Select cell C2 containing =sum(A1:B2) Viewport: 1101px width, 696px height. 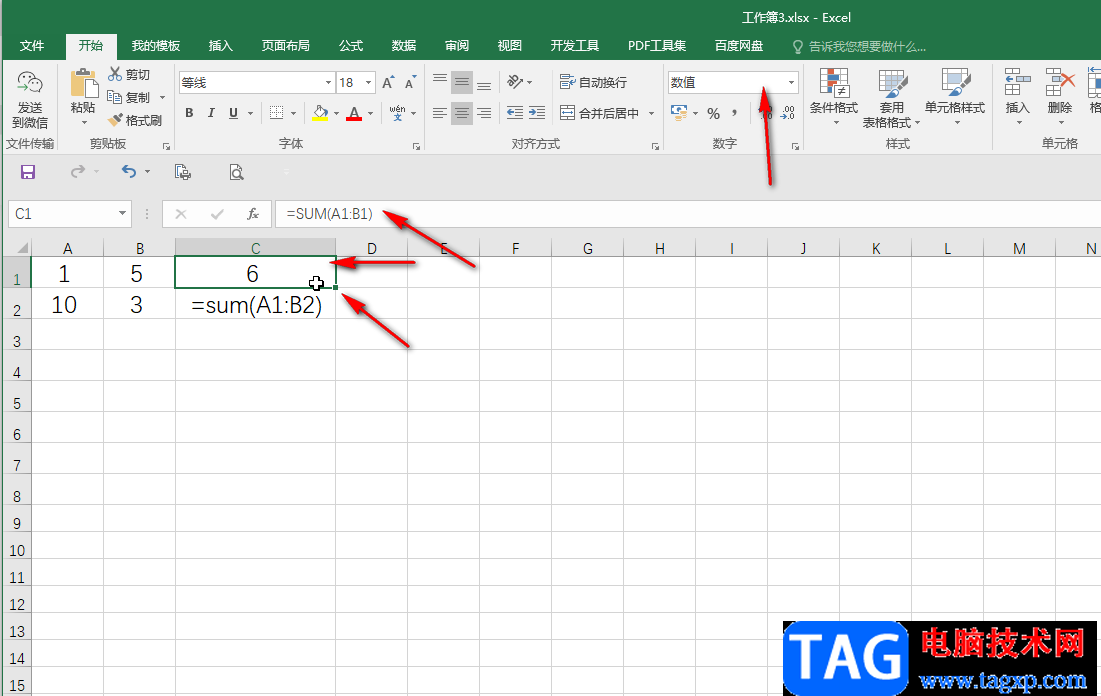(x=256, y=305)
